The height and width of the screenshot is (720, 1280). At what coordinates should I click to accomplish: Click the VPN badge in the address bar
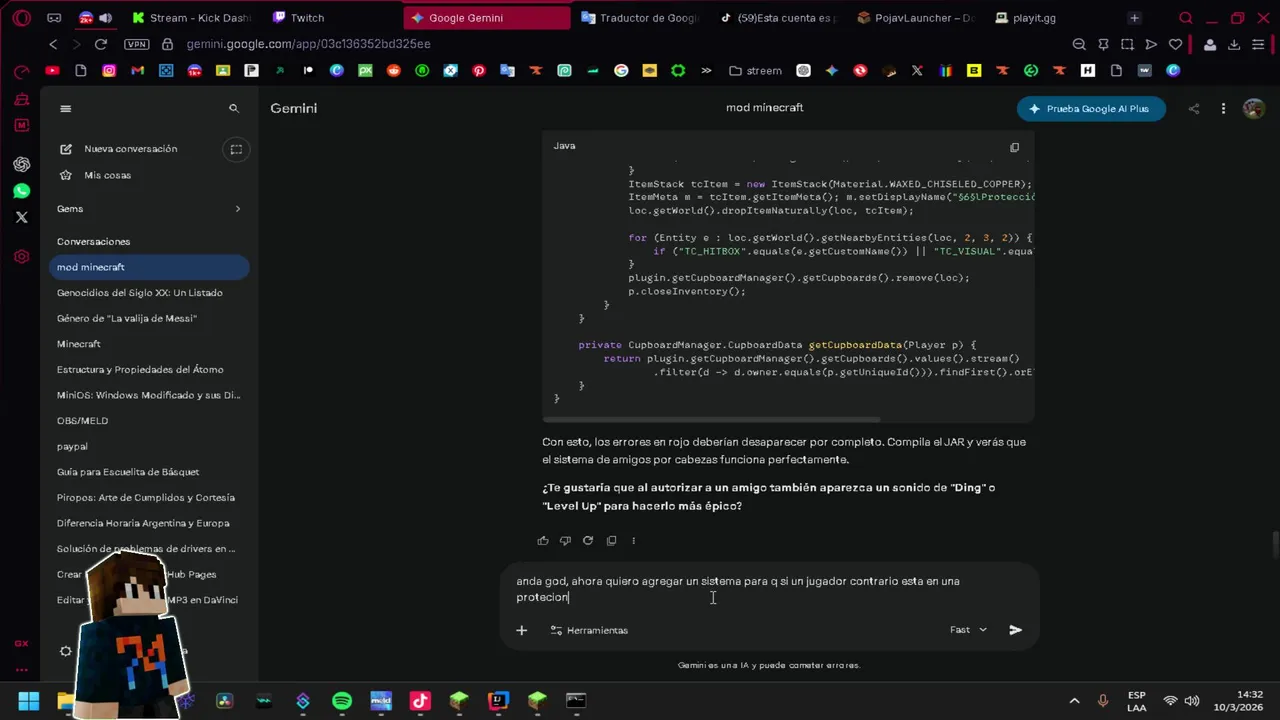click(x=136, y=44)
